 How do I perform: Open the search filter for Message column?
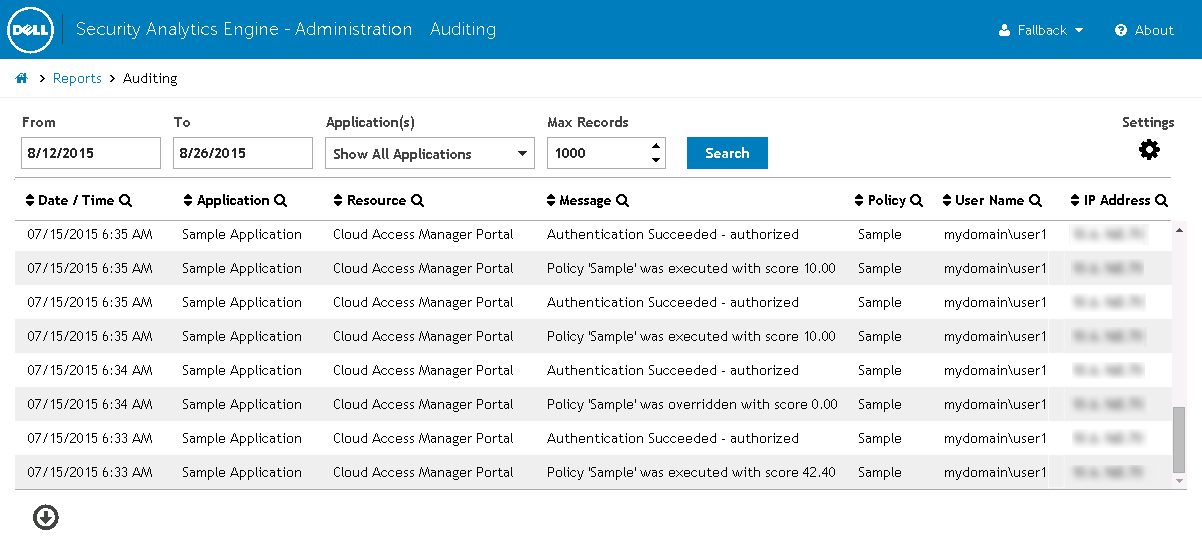(x=622, y=201)
